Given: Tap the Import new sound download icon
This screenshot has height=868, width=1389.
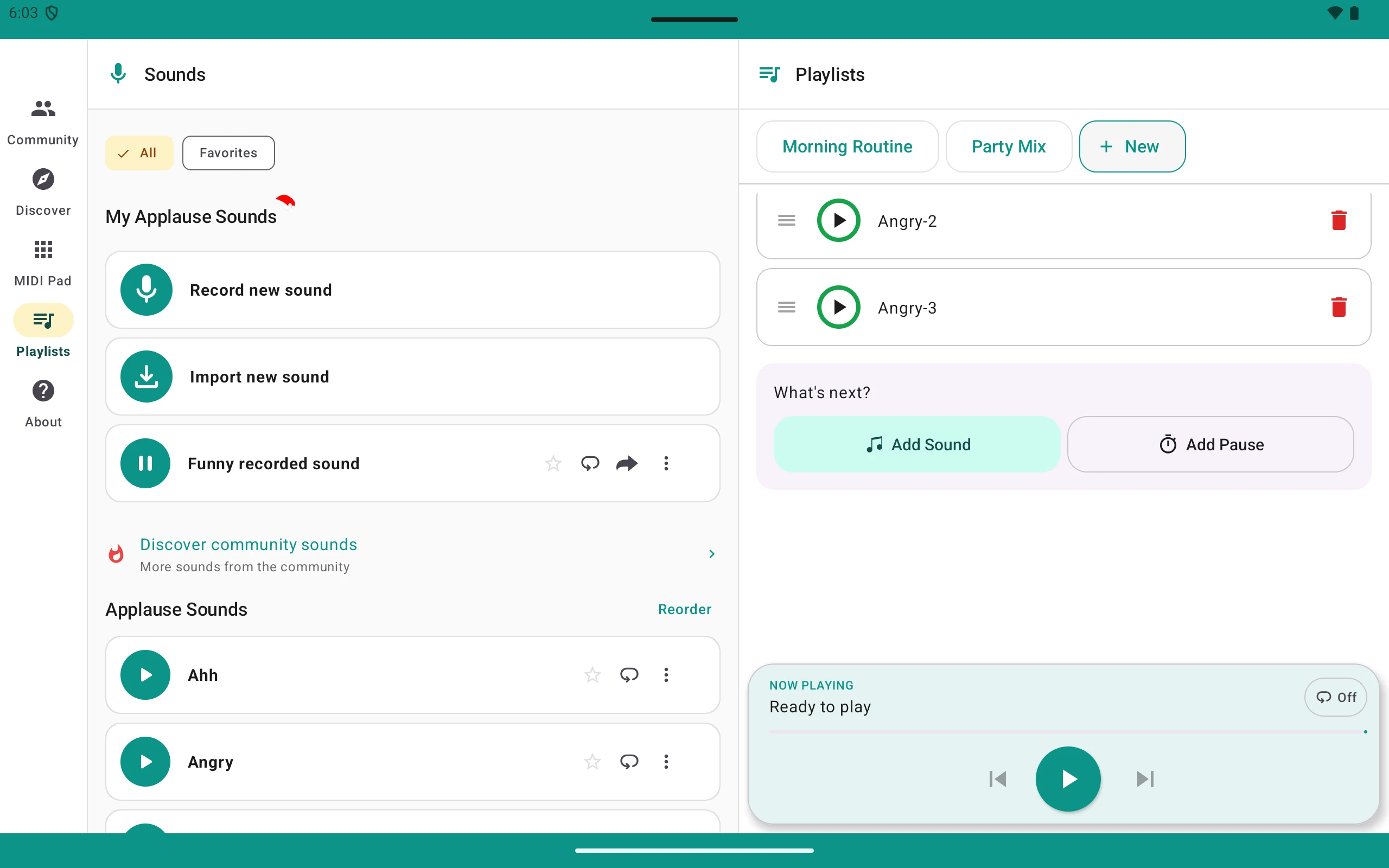Looking at the screenshot, I should point(146,376).
